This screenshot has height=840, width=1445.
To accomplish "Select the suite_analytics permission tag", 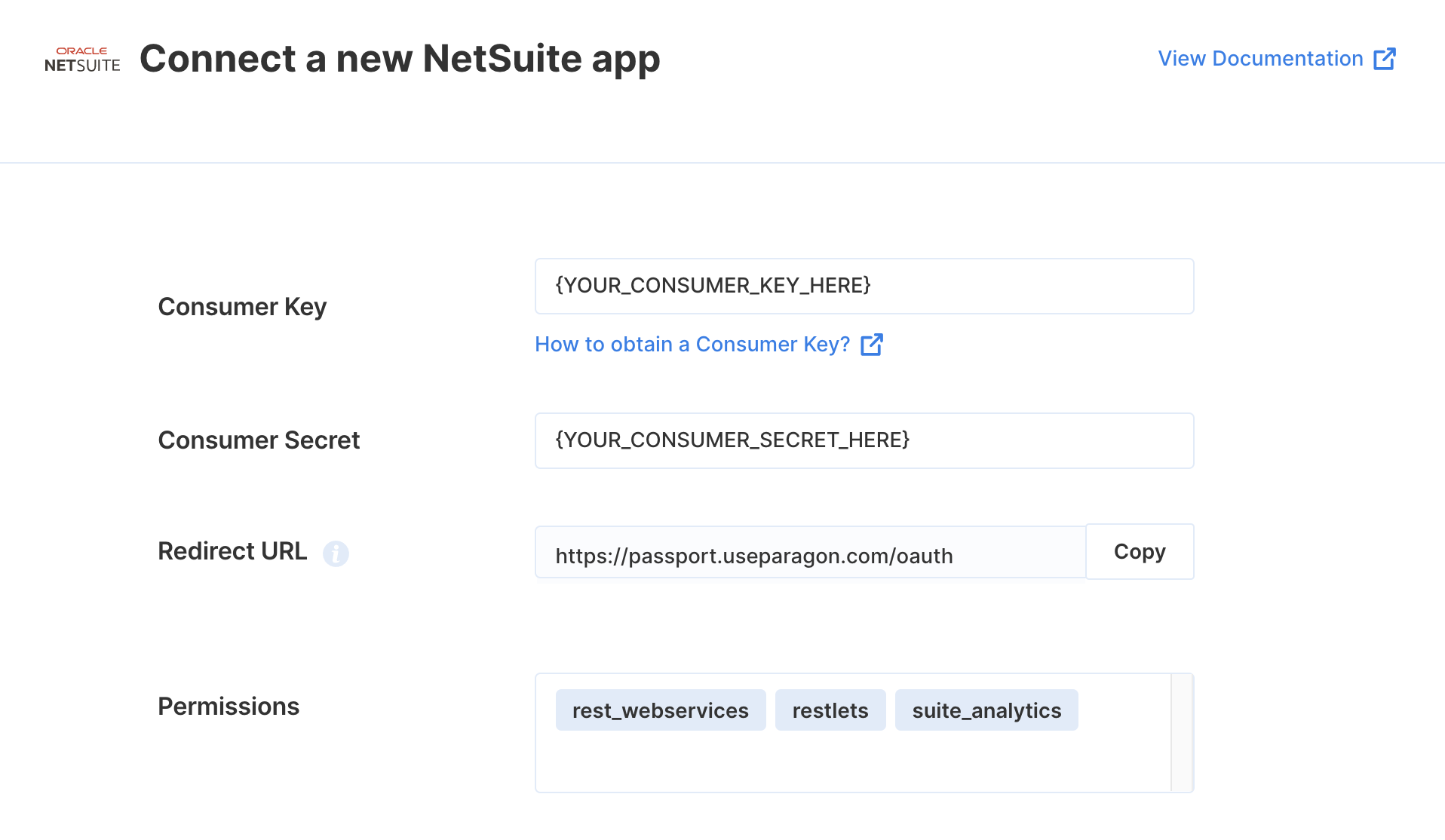I will (986, 710).
